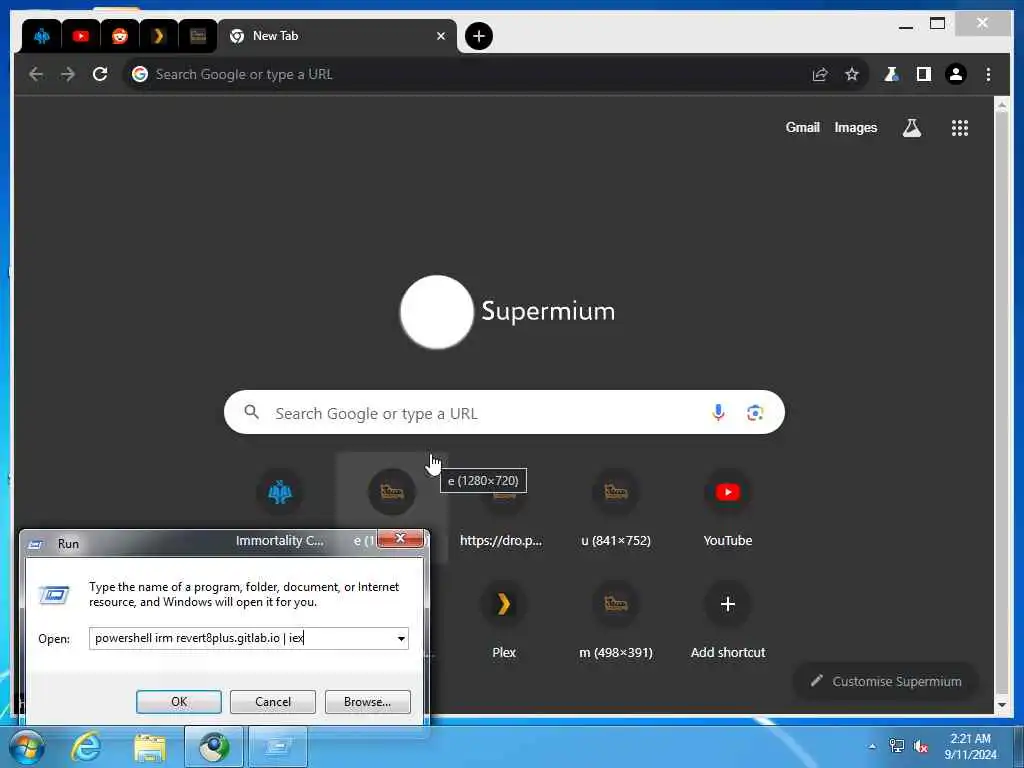Click Cancel in the Run dialog
This screenshot has width=1024, height=768.
click(273, 702)
